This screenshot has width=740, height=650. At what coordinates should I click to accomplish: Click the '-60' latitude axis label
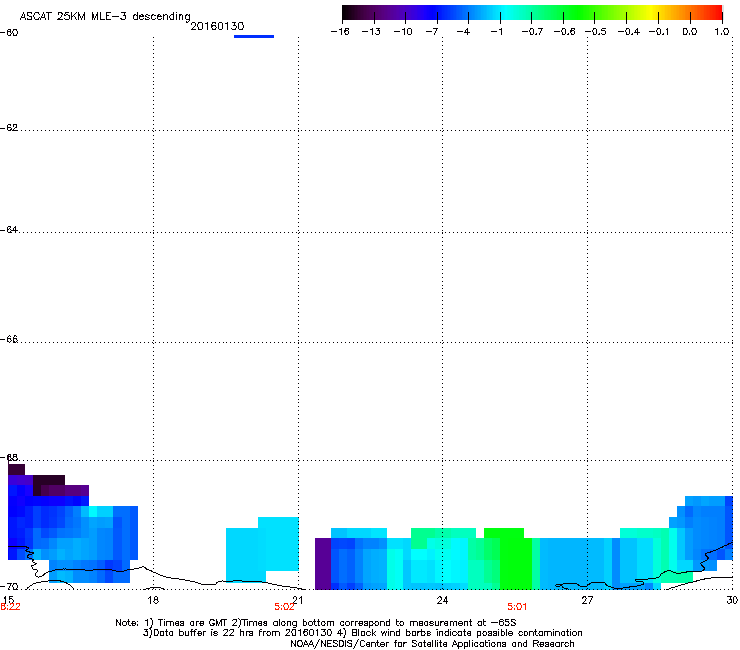pyautogui.click(x=9, y=33)
